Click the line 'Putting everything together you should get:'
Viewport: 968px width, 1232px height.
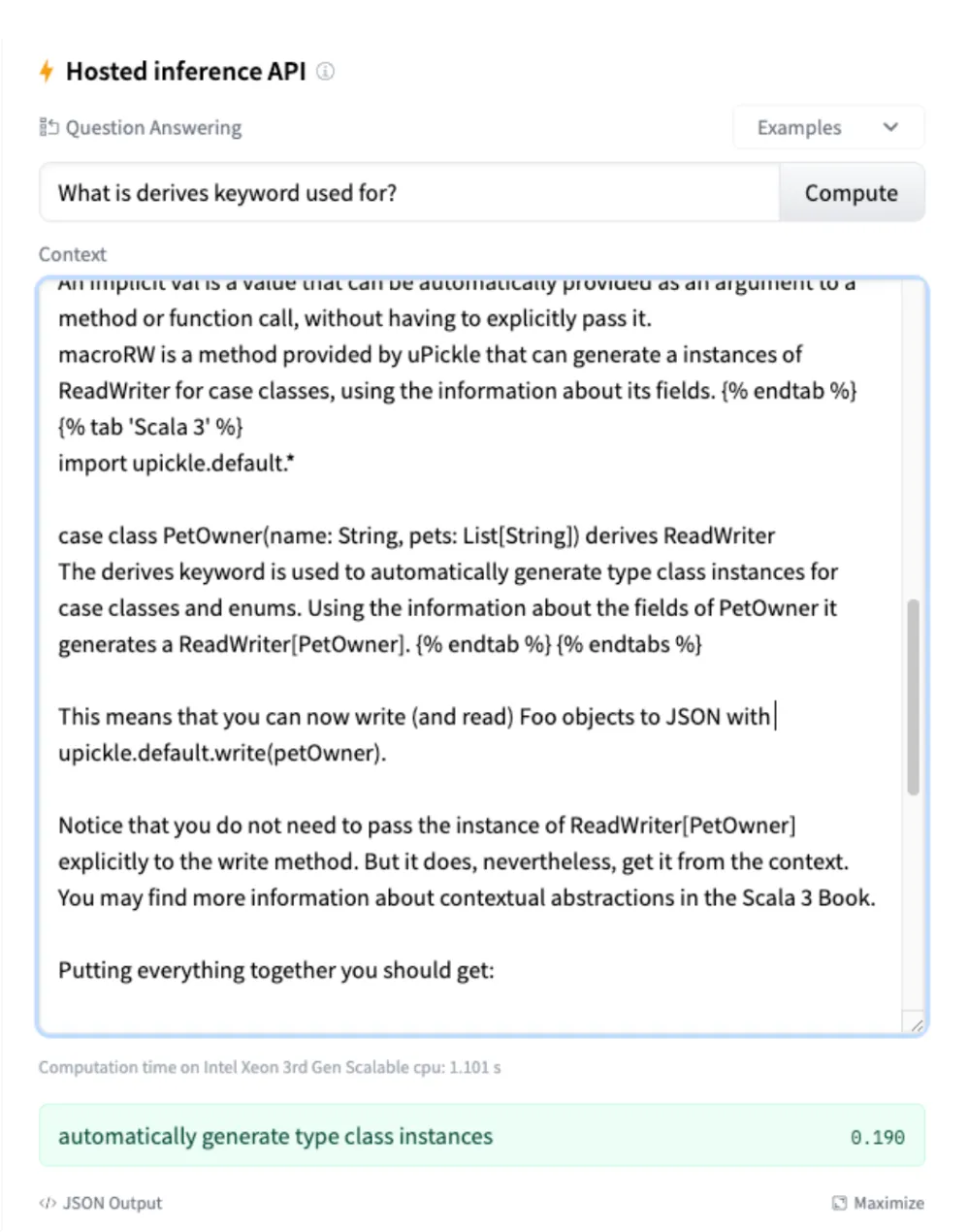point(275,970)
